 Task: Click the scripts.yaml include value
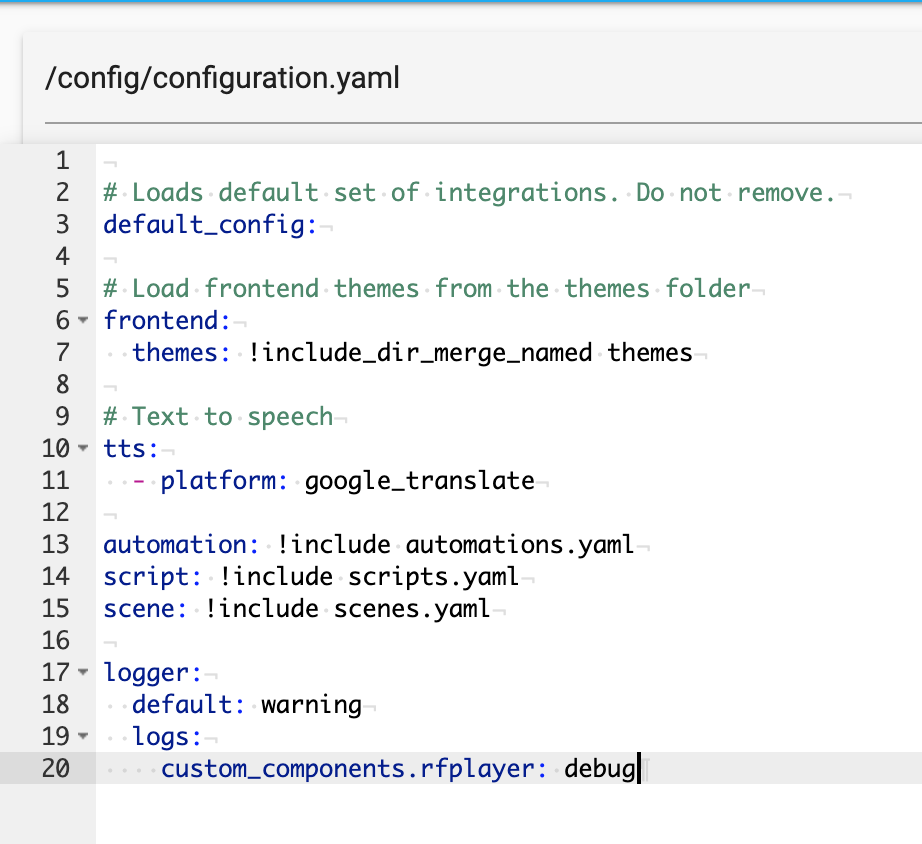click(x=433, y=576)
